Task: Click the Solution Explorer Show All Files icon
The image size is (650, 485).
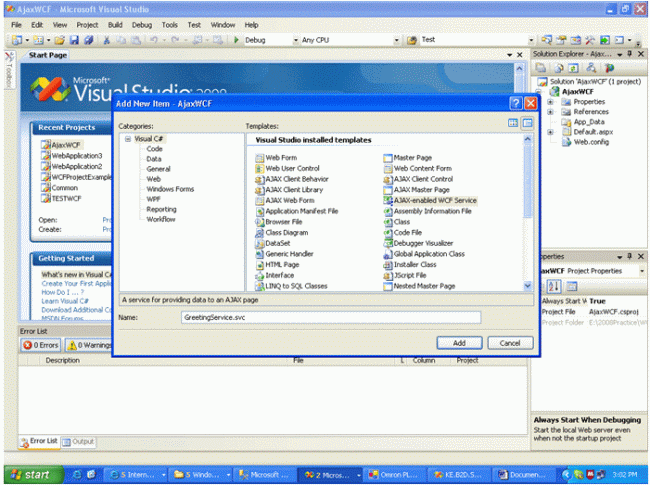Action: pyautogui.click(x=558, y=68)
